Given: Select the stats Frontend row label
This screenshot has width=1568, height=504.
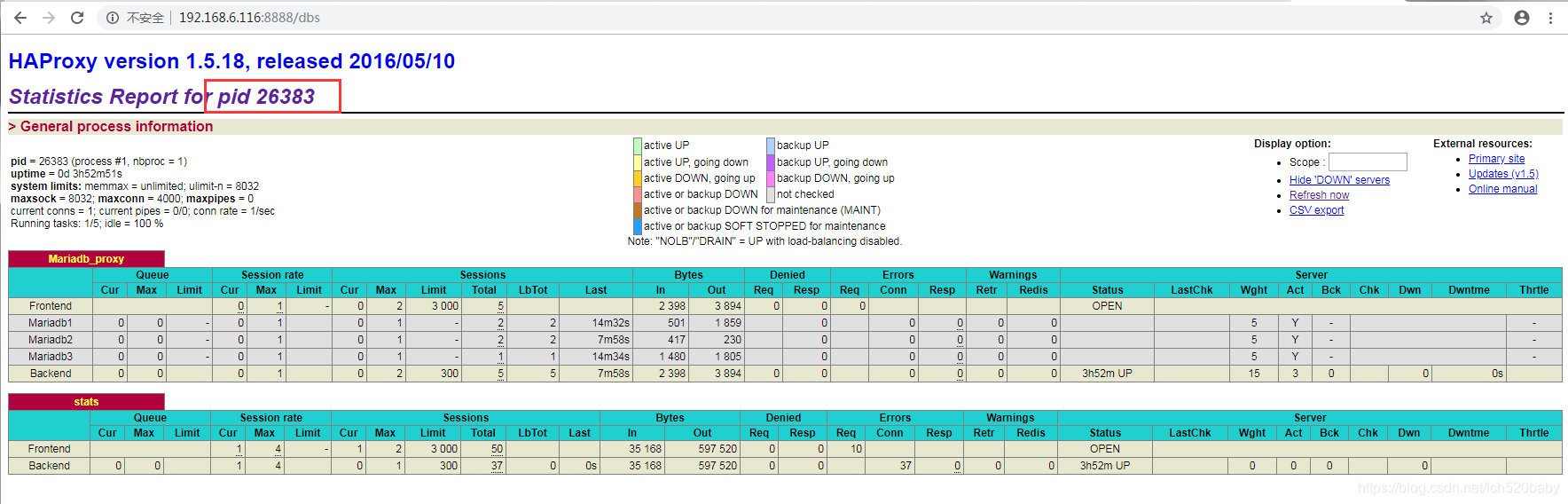Looking at the screenshot, I should point(49,449).
